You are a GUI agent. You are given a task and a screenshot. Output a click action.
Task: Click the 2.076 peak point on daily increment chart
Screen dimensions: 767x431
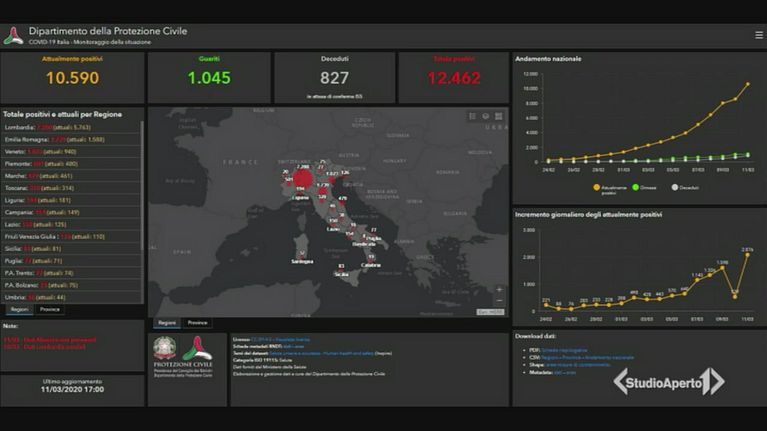pyautogui.click(x=747, y=257)
